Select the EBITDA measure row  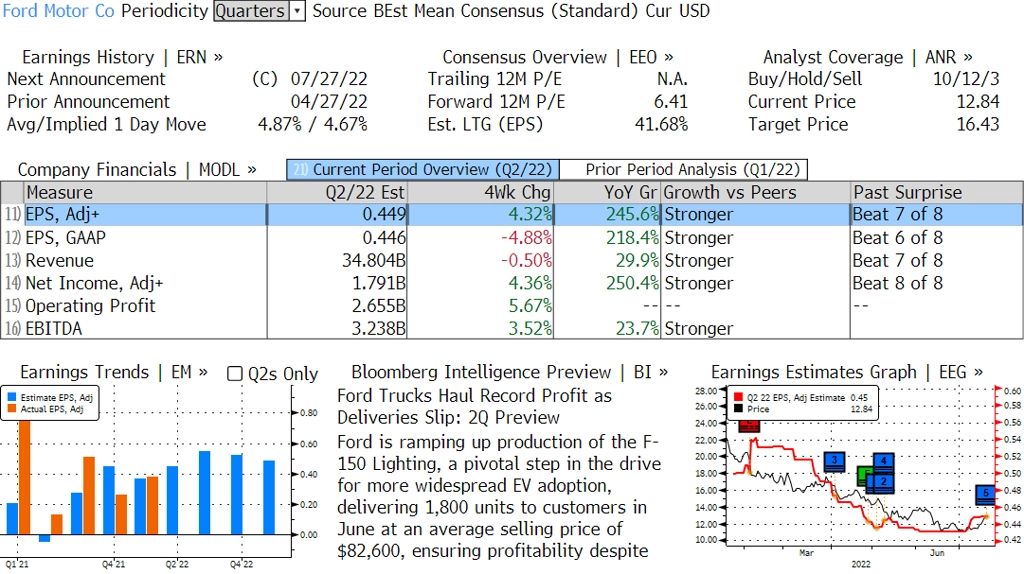tap(511, 328)
